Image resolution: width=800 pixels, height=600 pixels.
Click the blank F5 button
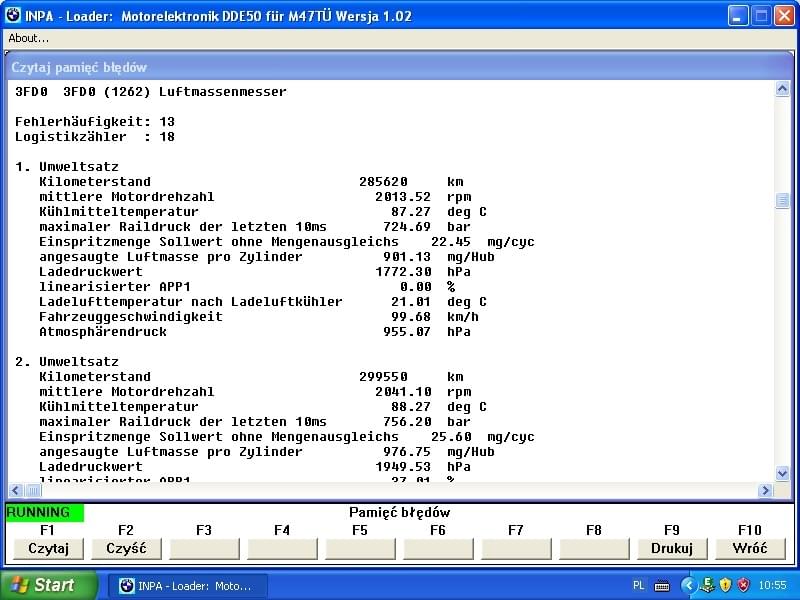[x=360, y=548]
